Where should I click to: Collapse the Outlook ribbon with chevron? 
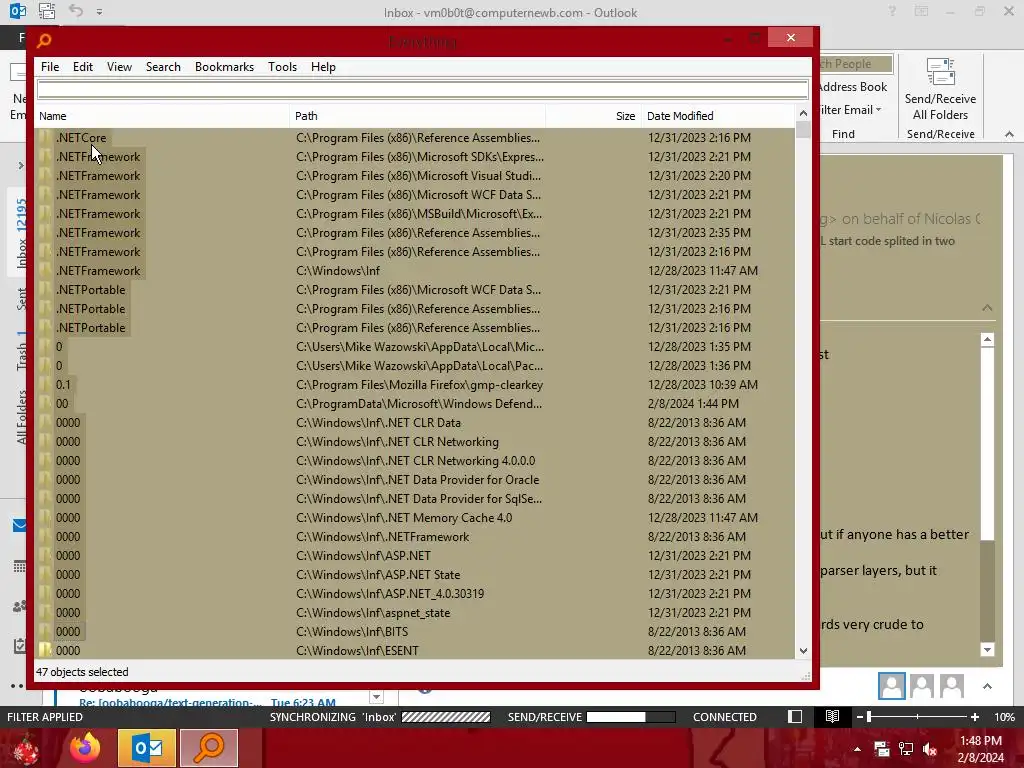tap(1009, 134)
